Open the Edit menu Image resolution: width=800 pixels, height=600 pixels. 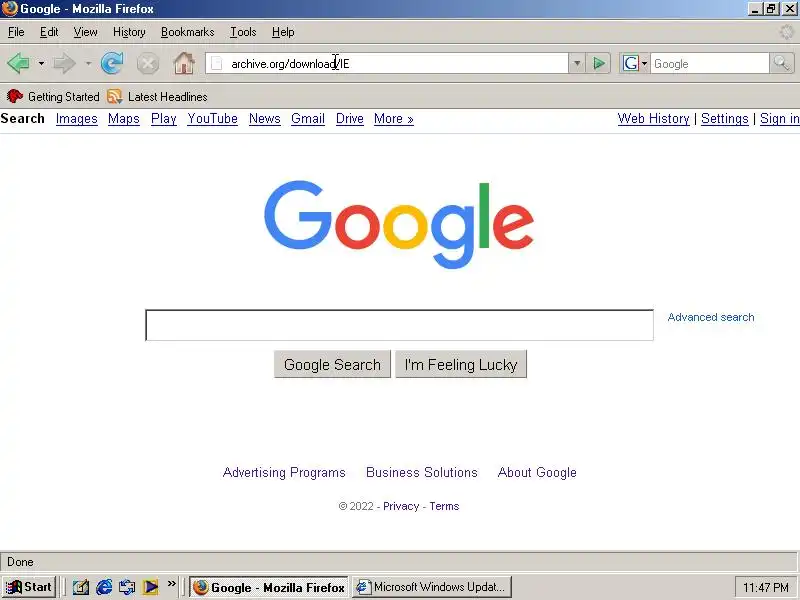point(49,32)
